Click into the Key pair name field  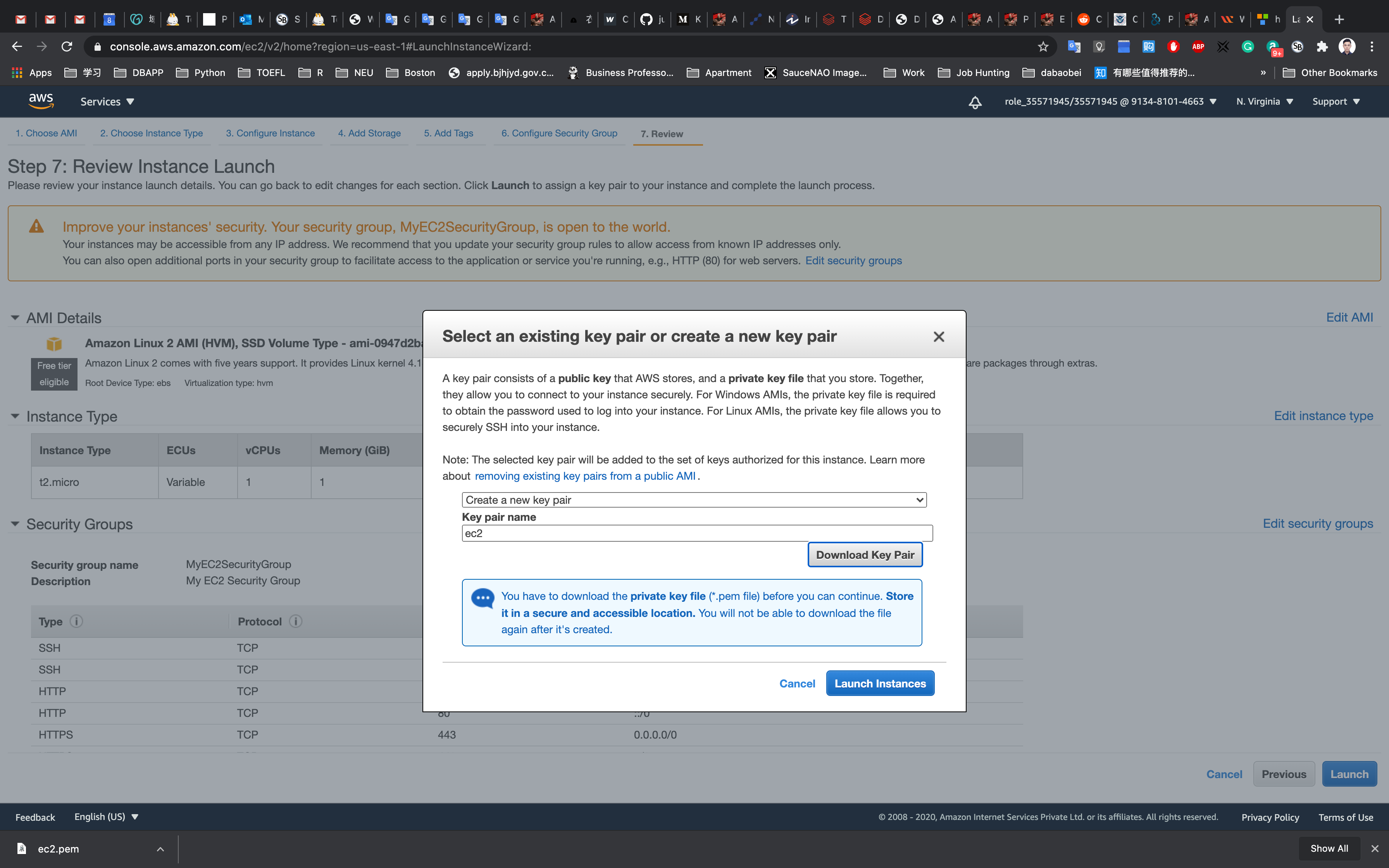(697, 533)
